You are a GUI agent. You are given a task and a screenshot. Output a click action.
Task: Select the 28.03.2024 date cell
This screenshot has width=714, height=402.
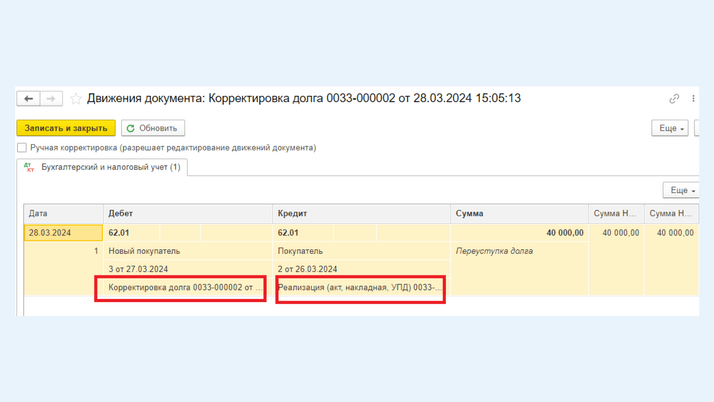[x=63, y=233]
